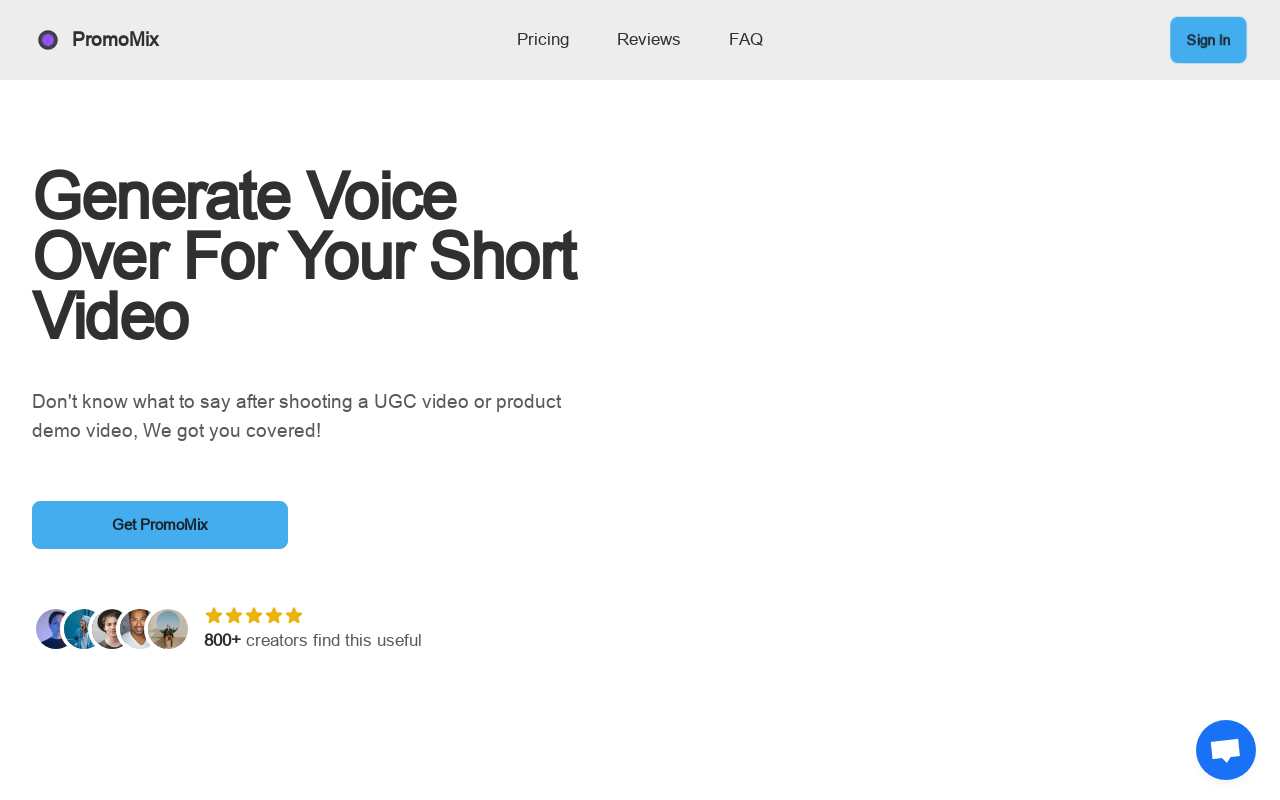Go to the Reviews section
The width and height of the screenshot is (1280, 800).
pos(649,40)
